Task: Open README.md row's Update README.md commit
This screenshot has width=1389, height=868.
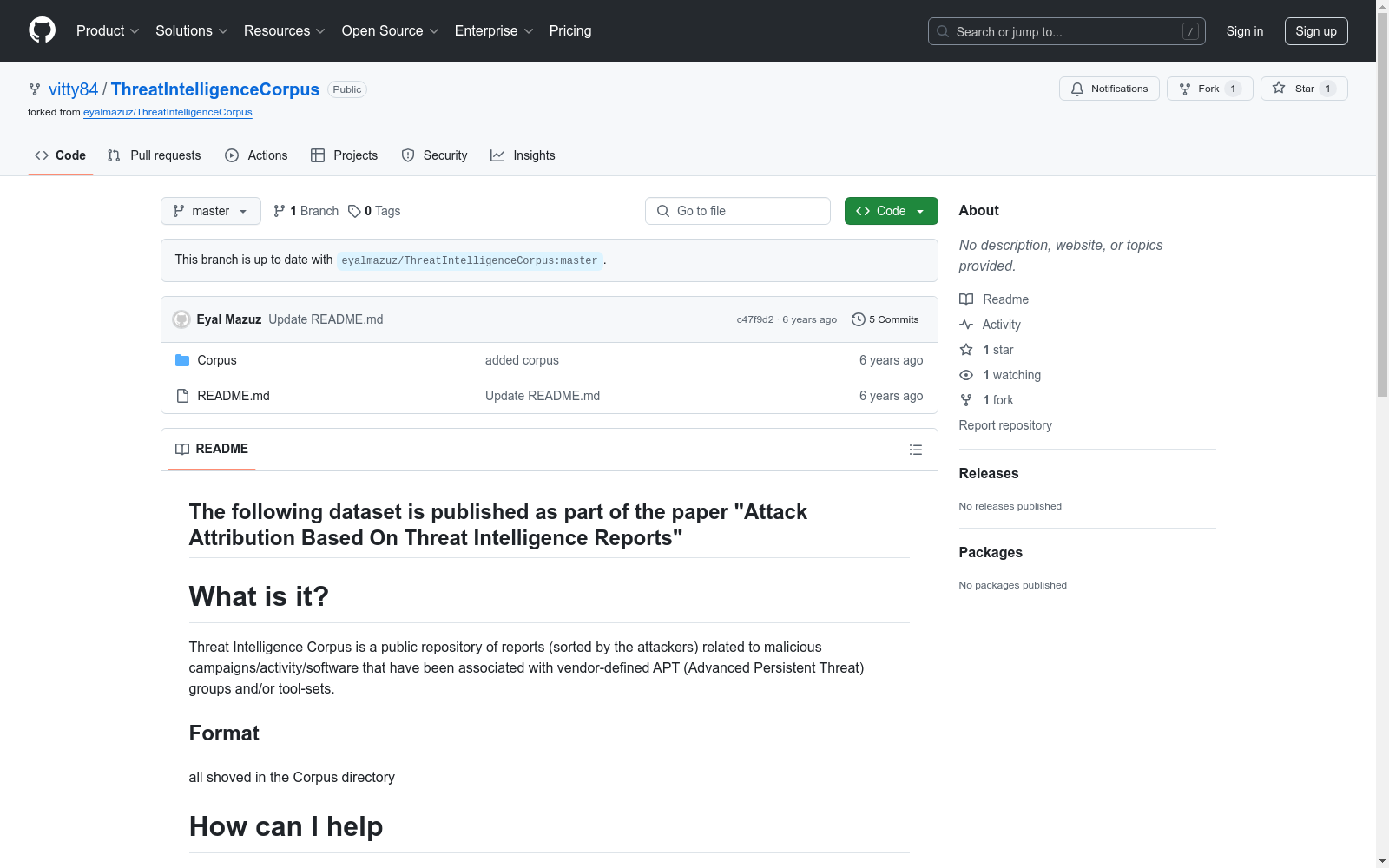Action: [x=543, y=396]
